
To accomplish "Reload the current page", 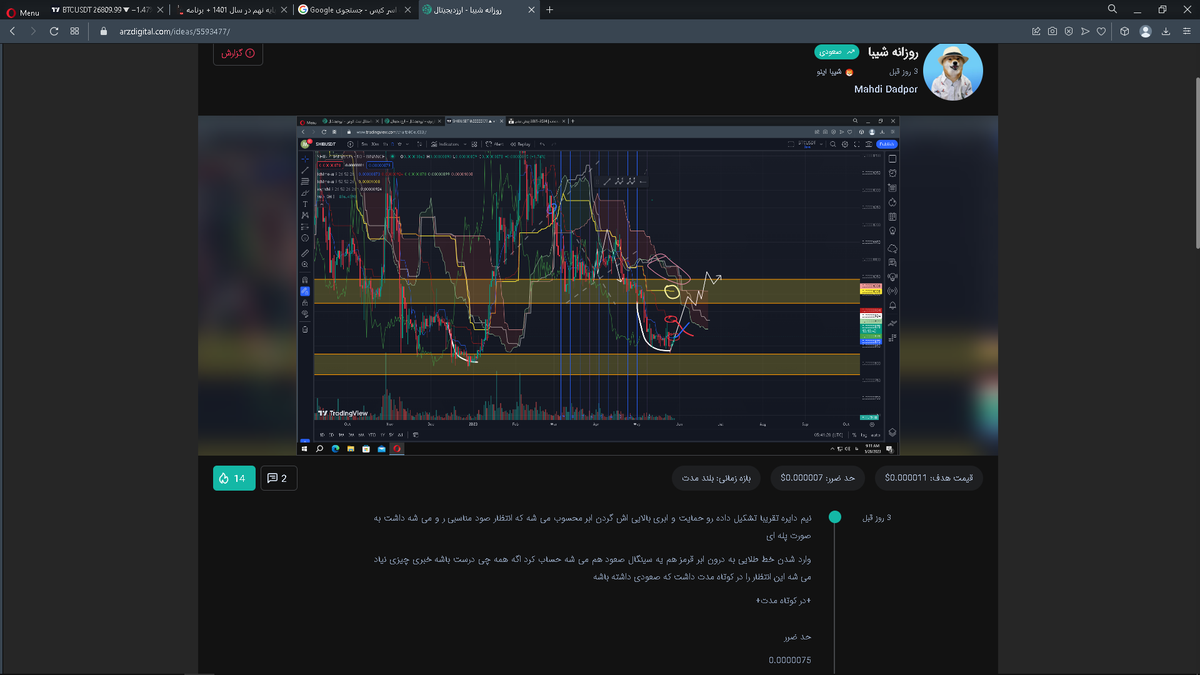I will tap(54, 31).
